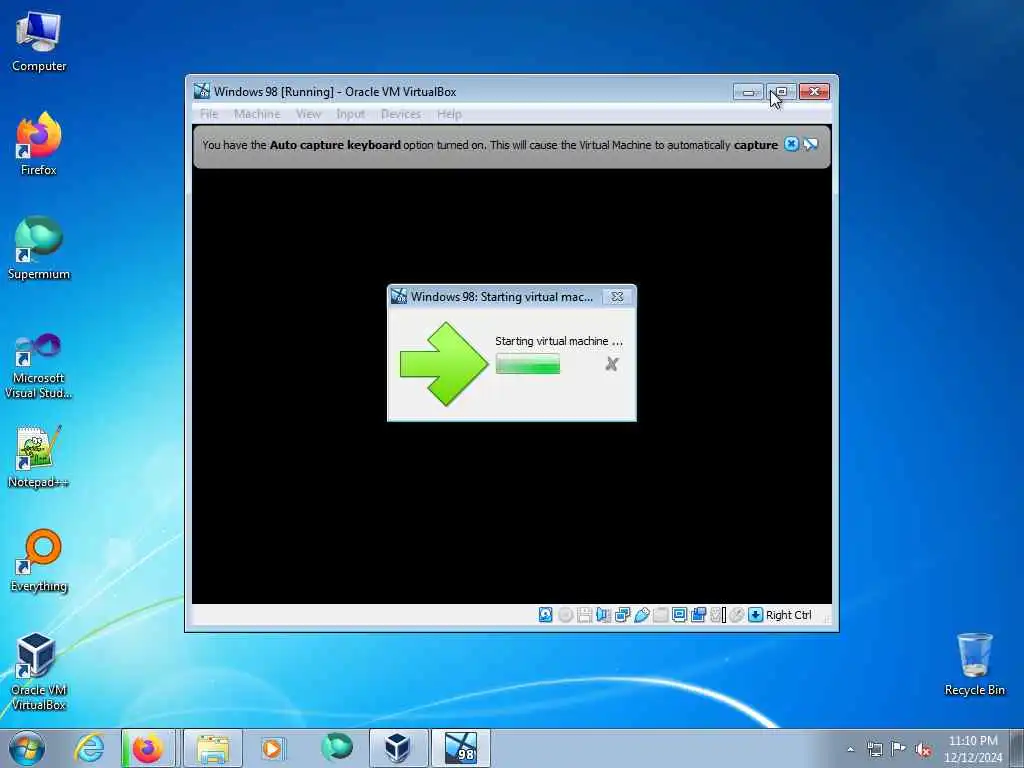The width and height of the screenshot is (1024, 768).
Task: Click the Starting virtual machine progress bar
Action: [528, 364]
